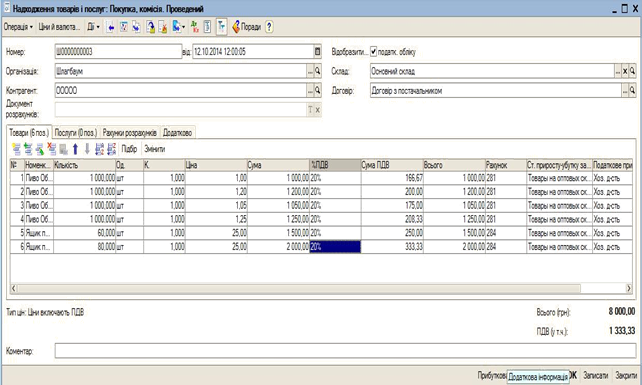
Task: Click the Документ розрахунків input field
Action: point(181,109)
